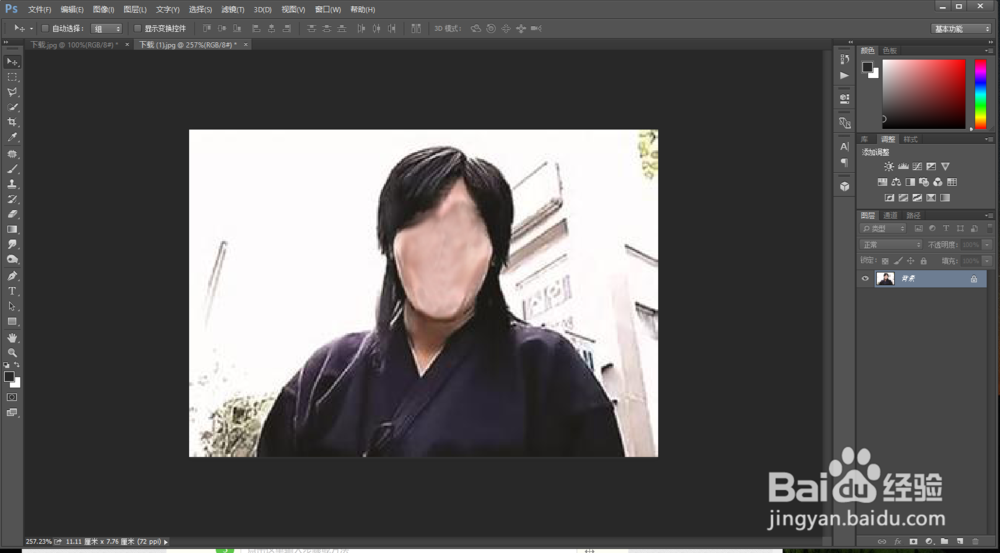
Task: Select the Zoom tool
Action: pos(12,353)
